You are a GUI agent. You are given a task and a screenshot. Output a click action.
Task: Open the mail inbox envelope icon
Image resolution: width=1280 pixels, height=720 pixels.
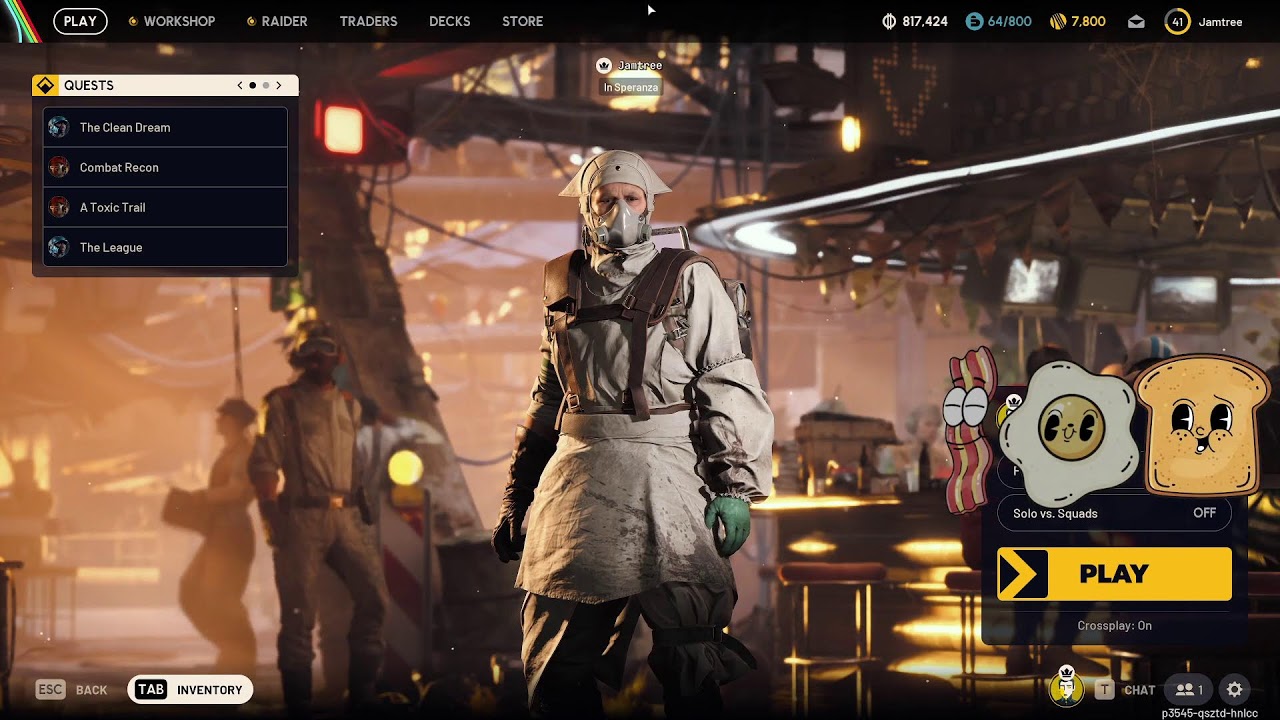[1136, 21]
